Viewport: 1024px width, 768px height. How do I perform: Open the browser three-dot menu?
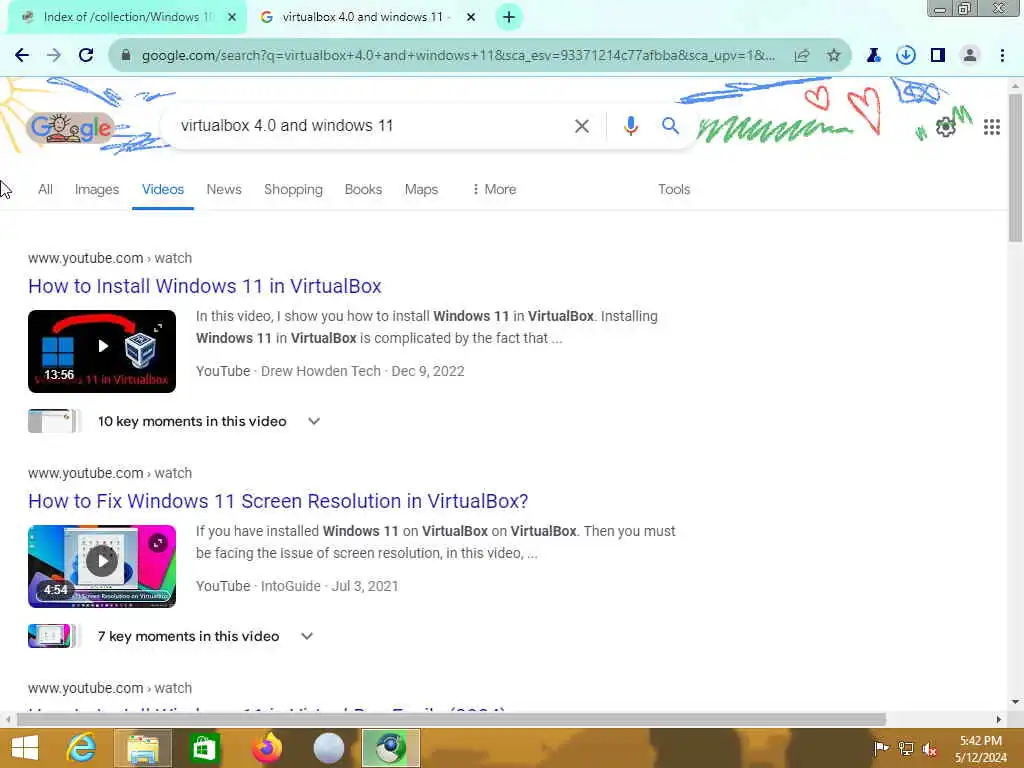1002,56
